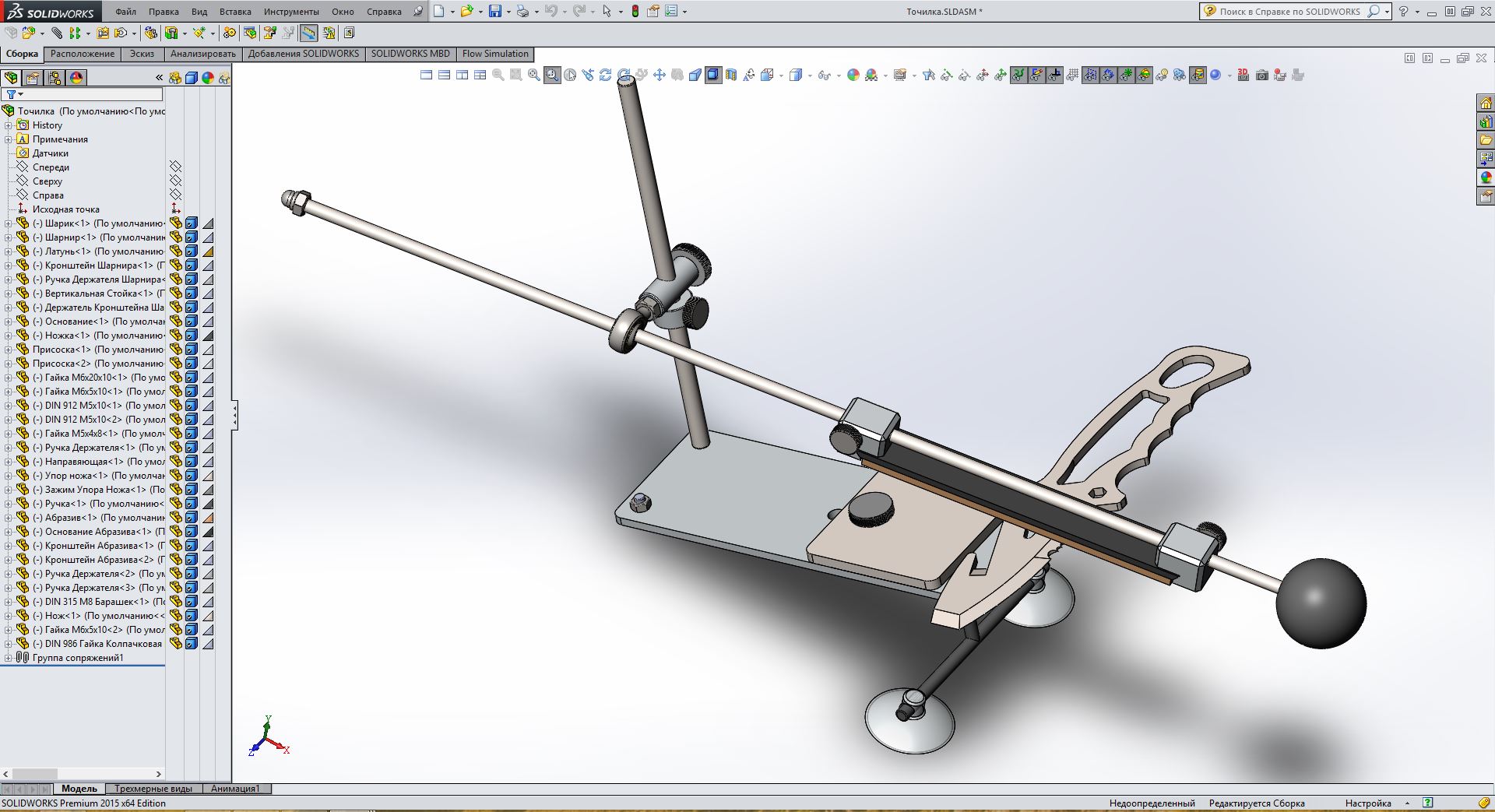
Task: Open the Appearances color ball icon in task pane
Action: (1486, 178)
